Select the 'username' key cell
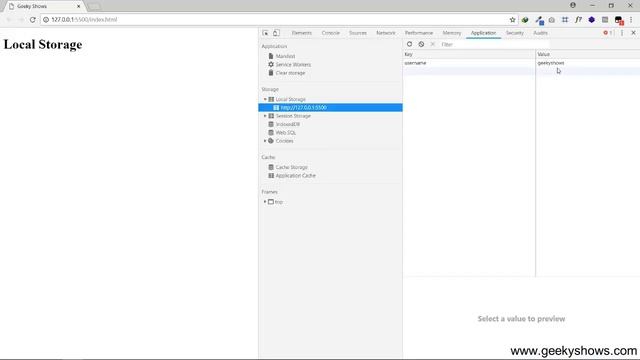The height and width of the screenshot is (360, 640). coord(469,63)
